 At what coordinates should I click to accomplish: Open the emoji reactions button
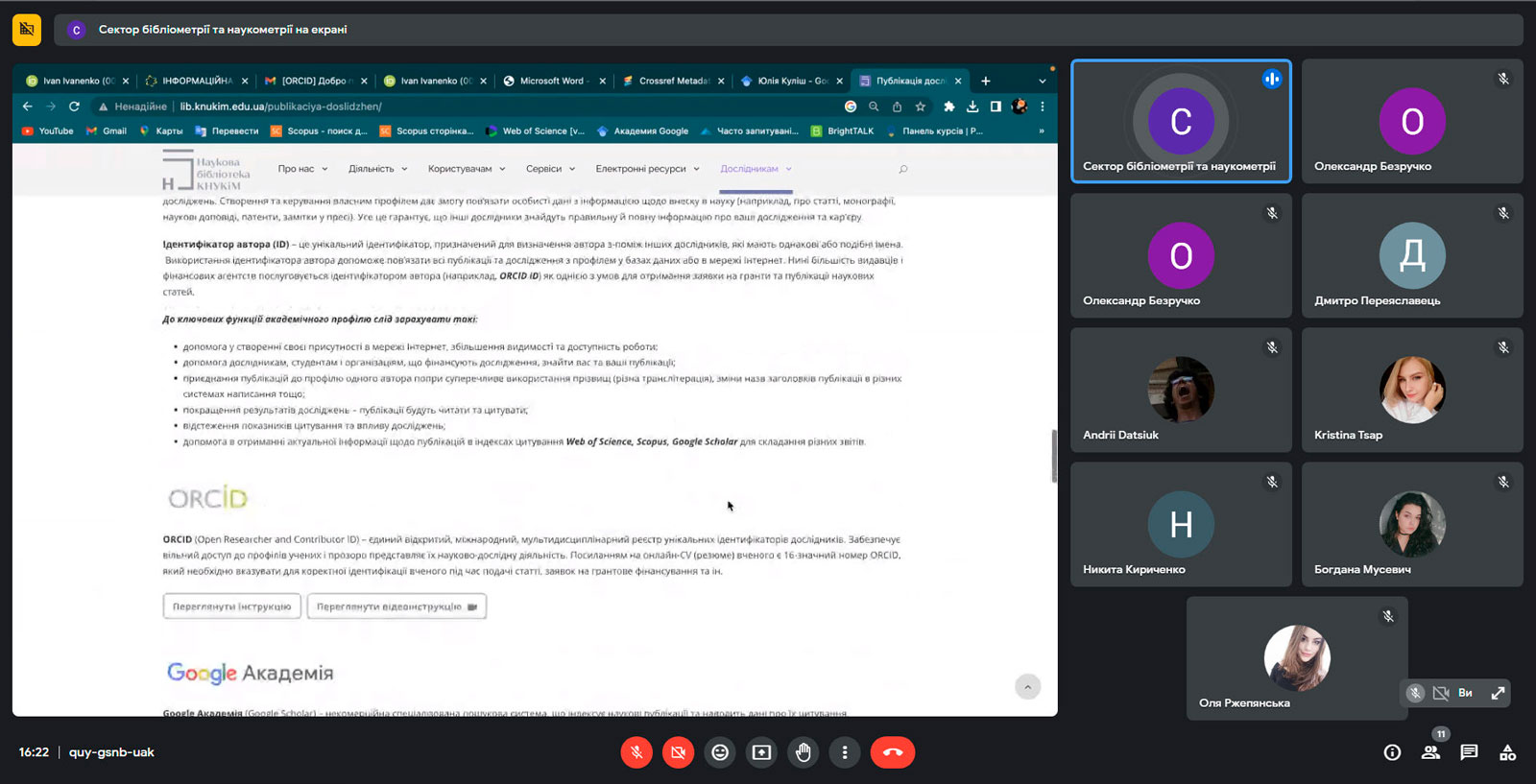tap(720, 752)
